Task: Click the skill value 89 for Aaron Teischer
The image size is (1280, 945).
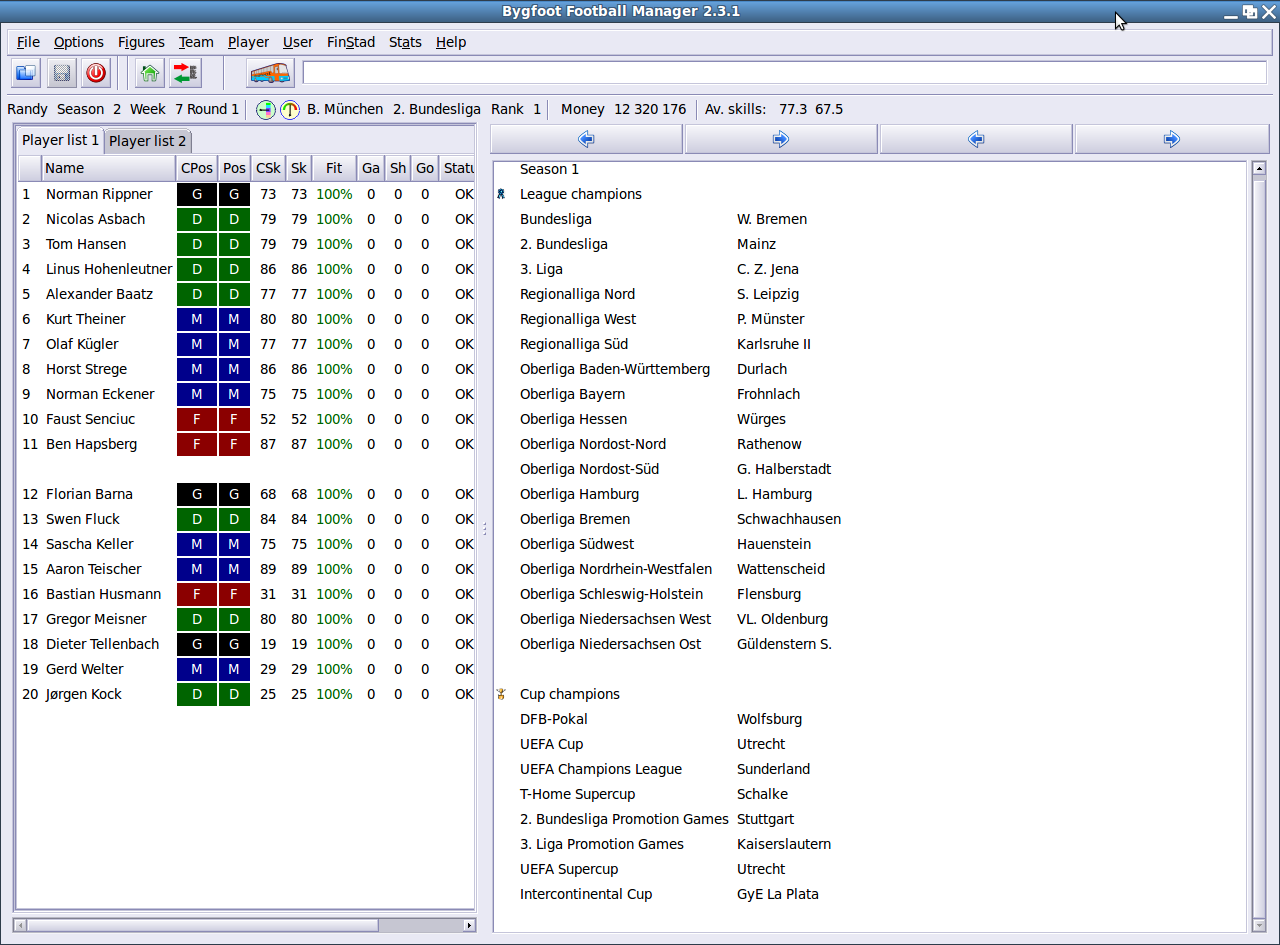Action: click(x=299, y=569)
